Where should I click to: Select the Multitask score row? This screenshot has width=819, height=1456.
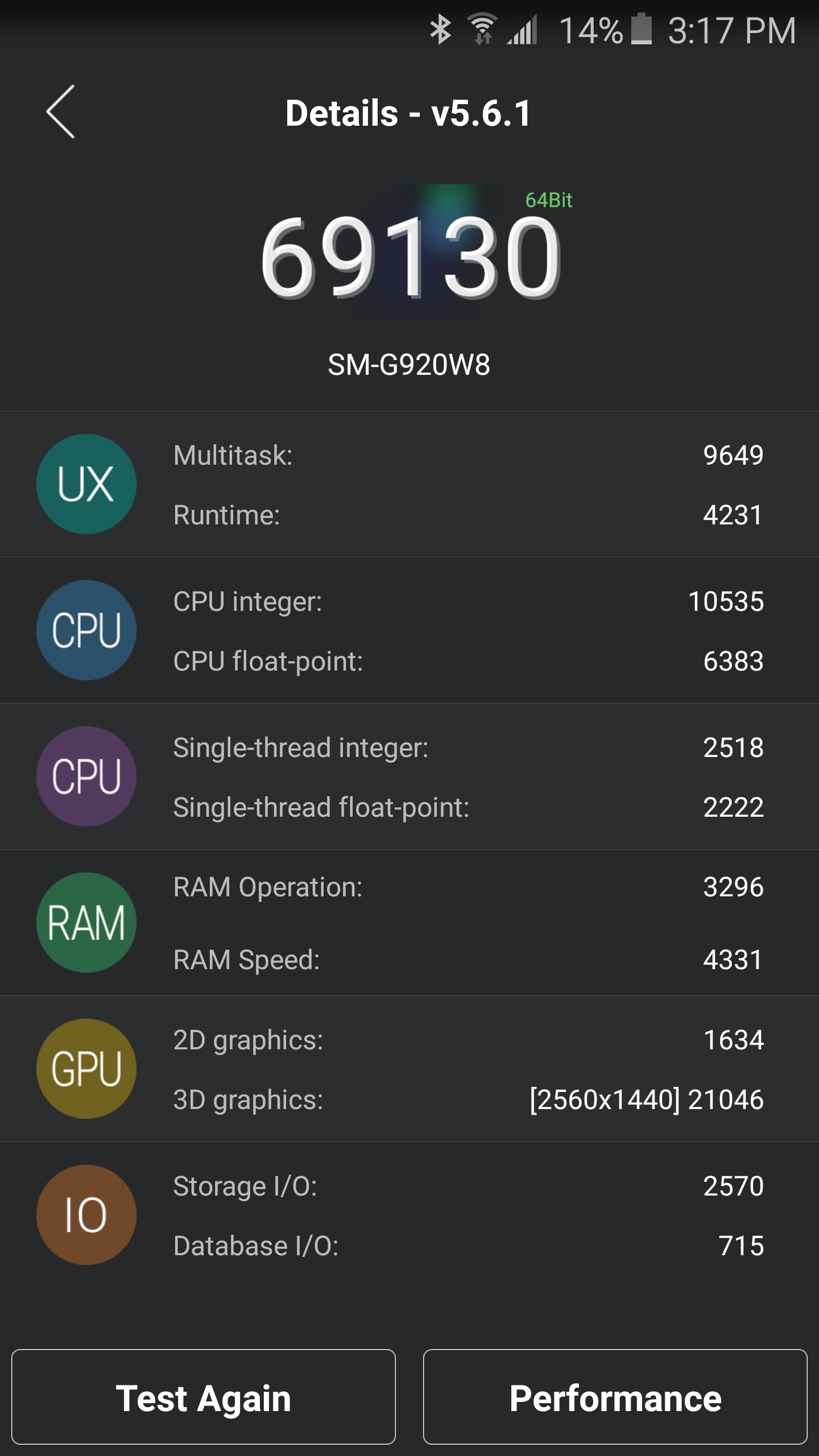(468, 455)
